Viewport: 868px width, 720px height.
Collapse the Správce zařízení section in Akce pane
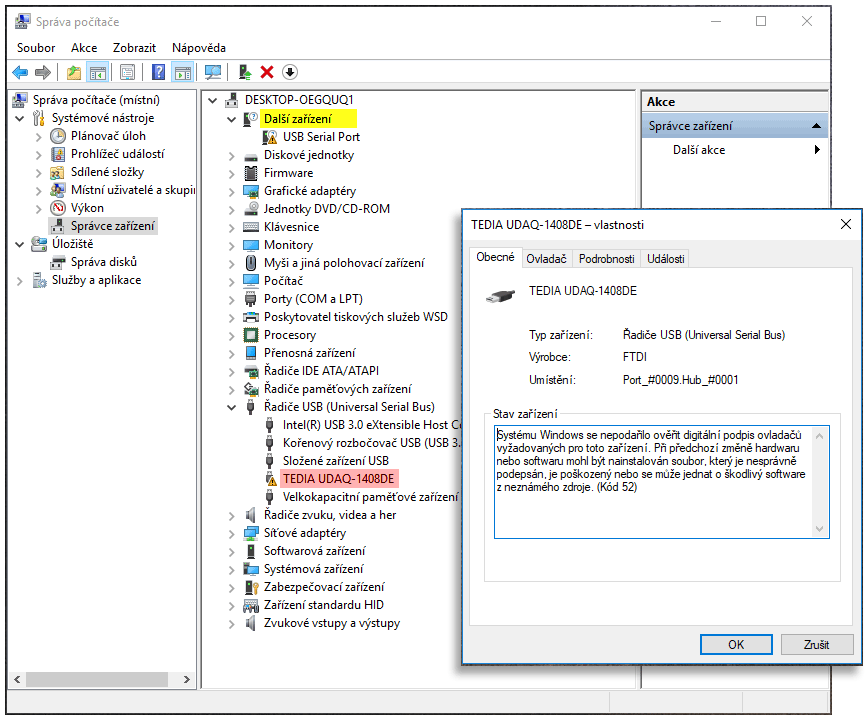point(816,126)
